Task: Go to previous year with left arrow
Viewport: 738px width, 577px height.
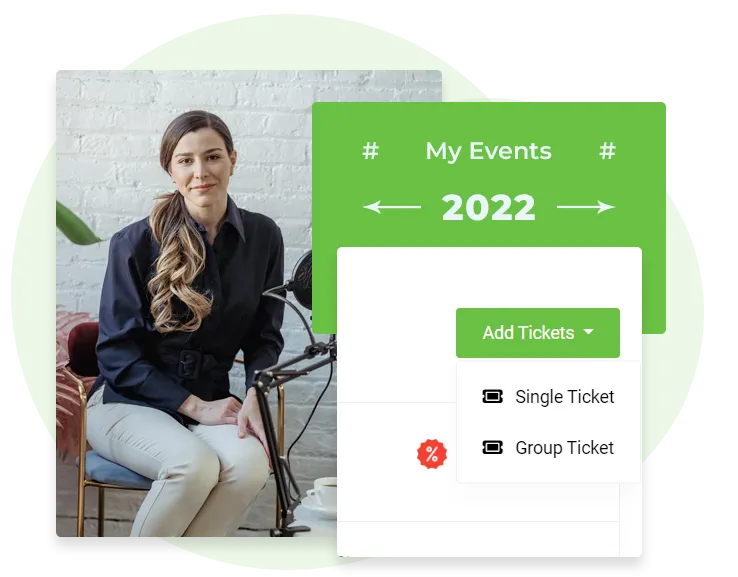Action: pyautogui.click(x=392, y=207)
